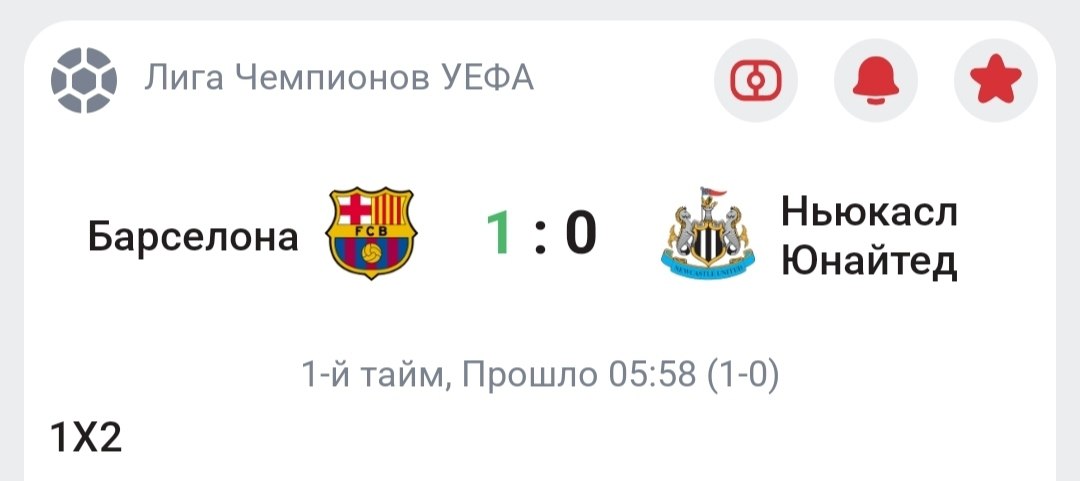This screenshot has width=1080, height=481.
Task: Click the colon between the scores
Action: tap(539, 236)
